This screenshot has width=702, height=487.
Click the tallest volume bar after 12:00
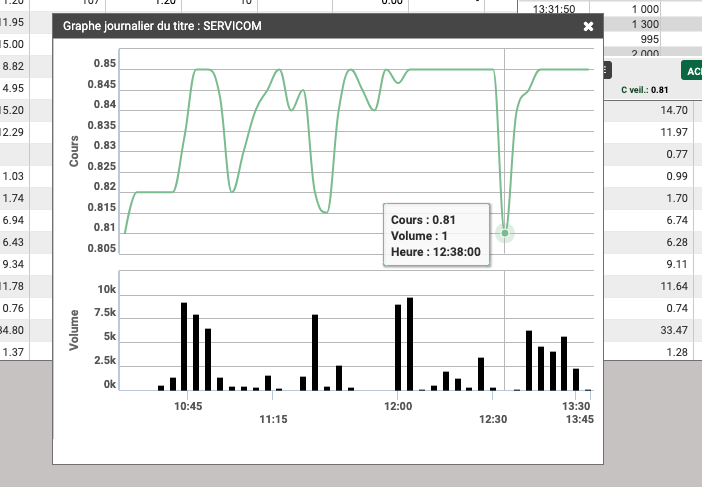pos(410,344)
